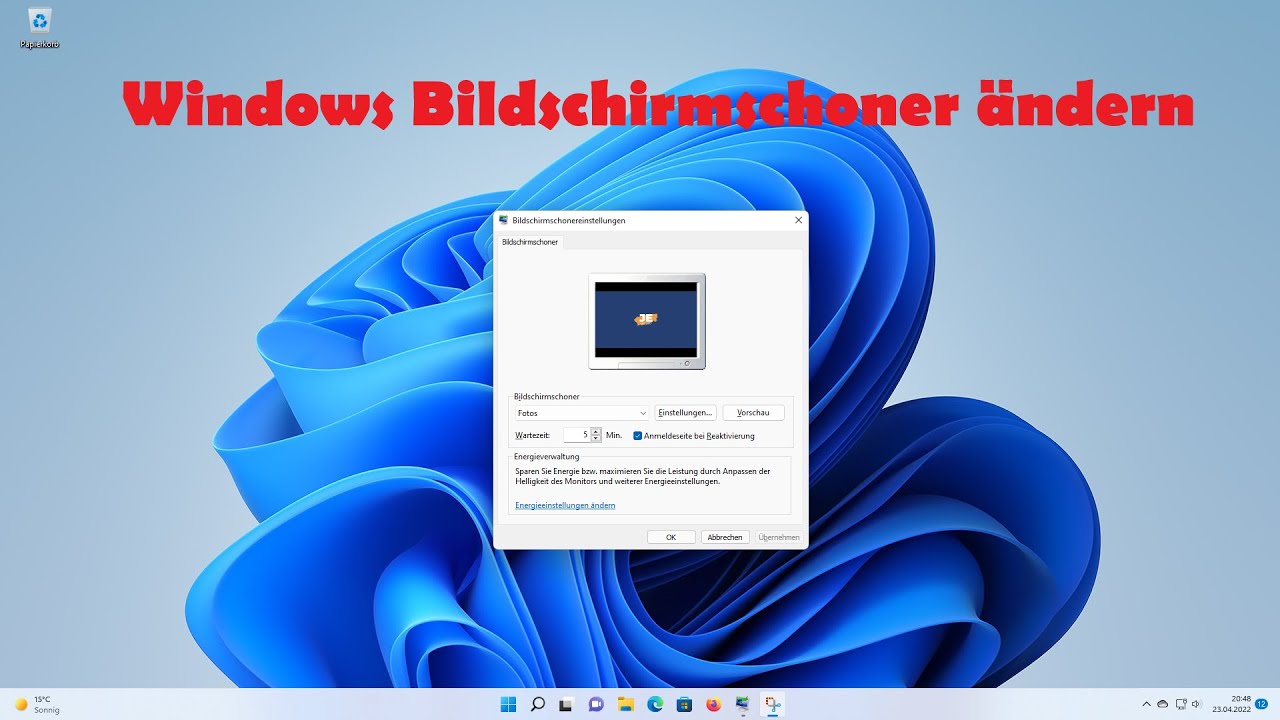Viewport: 1280px width, 720px height.
Task: Click the Wartezeit label
Action: tap(532, 436)
